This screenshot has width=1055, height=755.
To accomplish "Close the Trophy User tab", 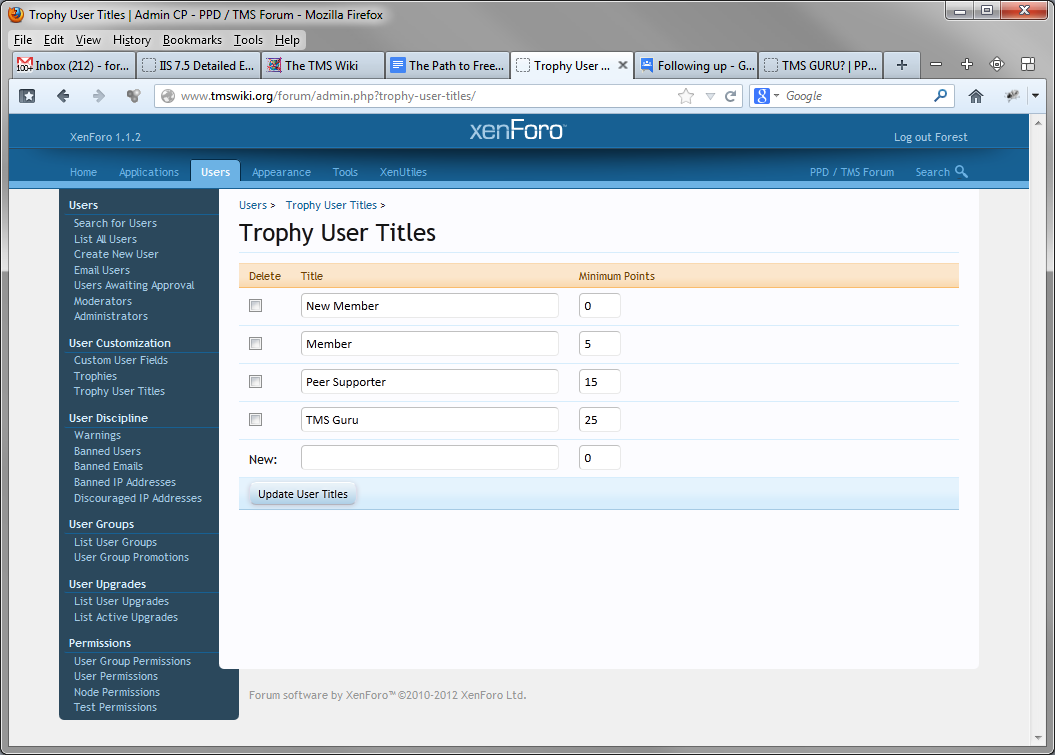I will coord(622,65).
